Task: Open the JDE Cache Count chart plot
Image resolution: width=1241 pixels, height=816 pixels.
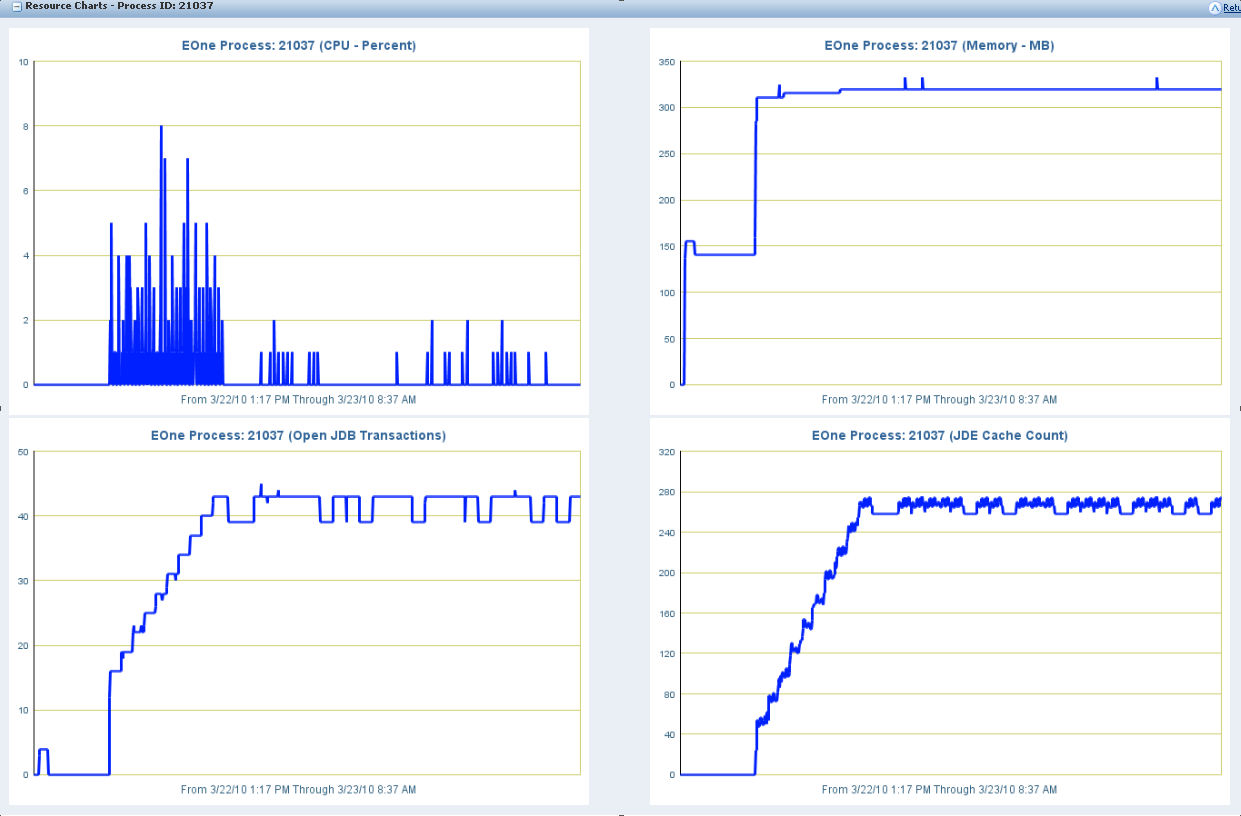Action: [951, 613]
